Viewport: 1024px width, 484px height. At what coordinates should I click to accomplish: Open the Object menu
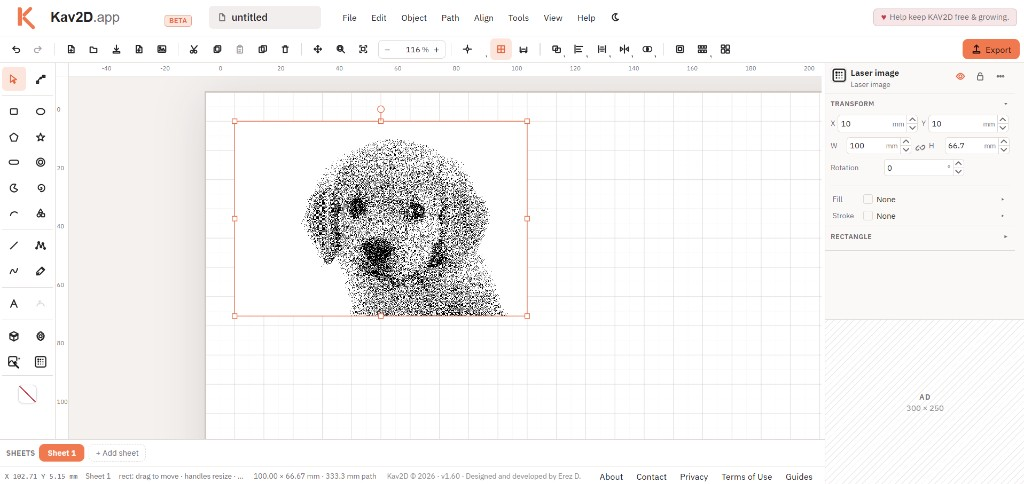point(414,18)
